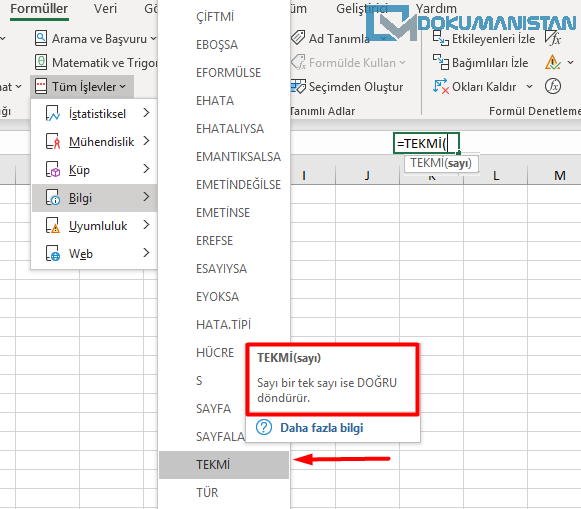Click the Ad Tanımla tag icon
Image resolution: width=581 pixels, height=509 pixels.
pos(298,38)
